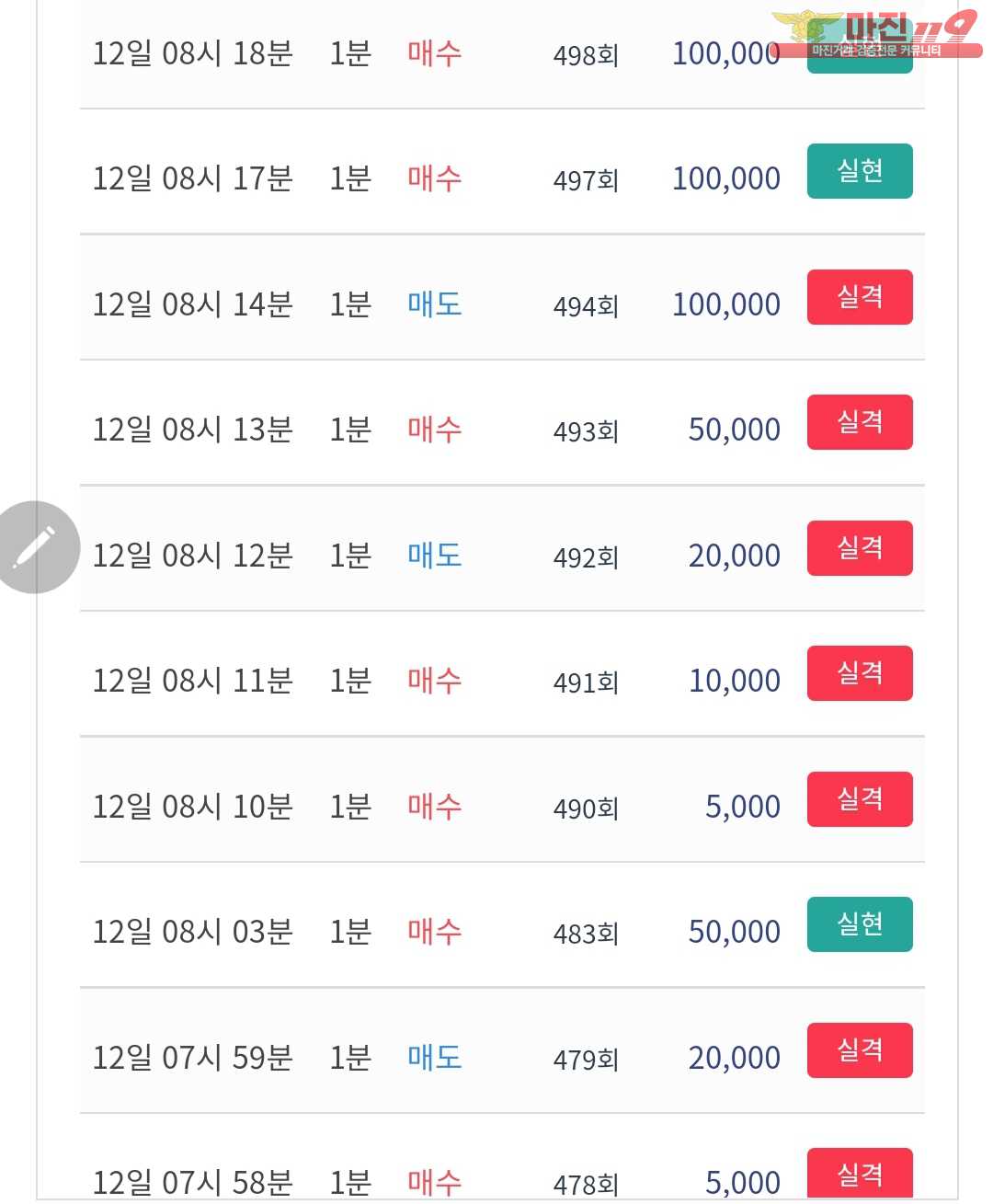The image size is (993, 1204).
Task: Select the 5,000 amount on round 490
Action: click(x=742, y=807)
